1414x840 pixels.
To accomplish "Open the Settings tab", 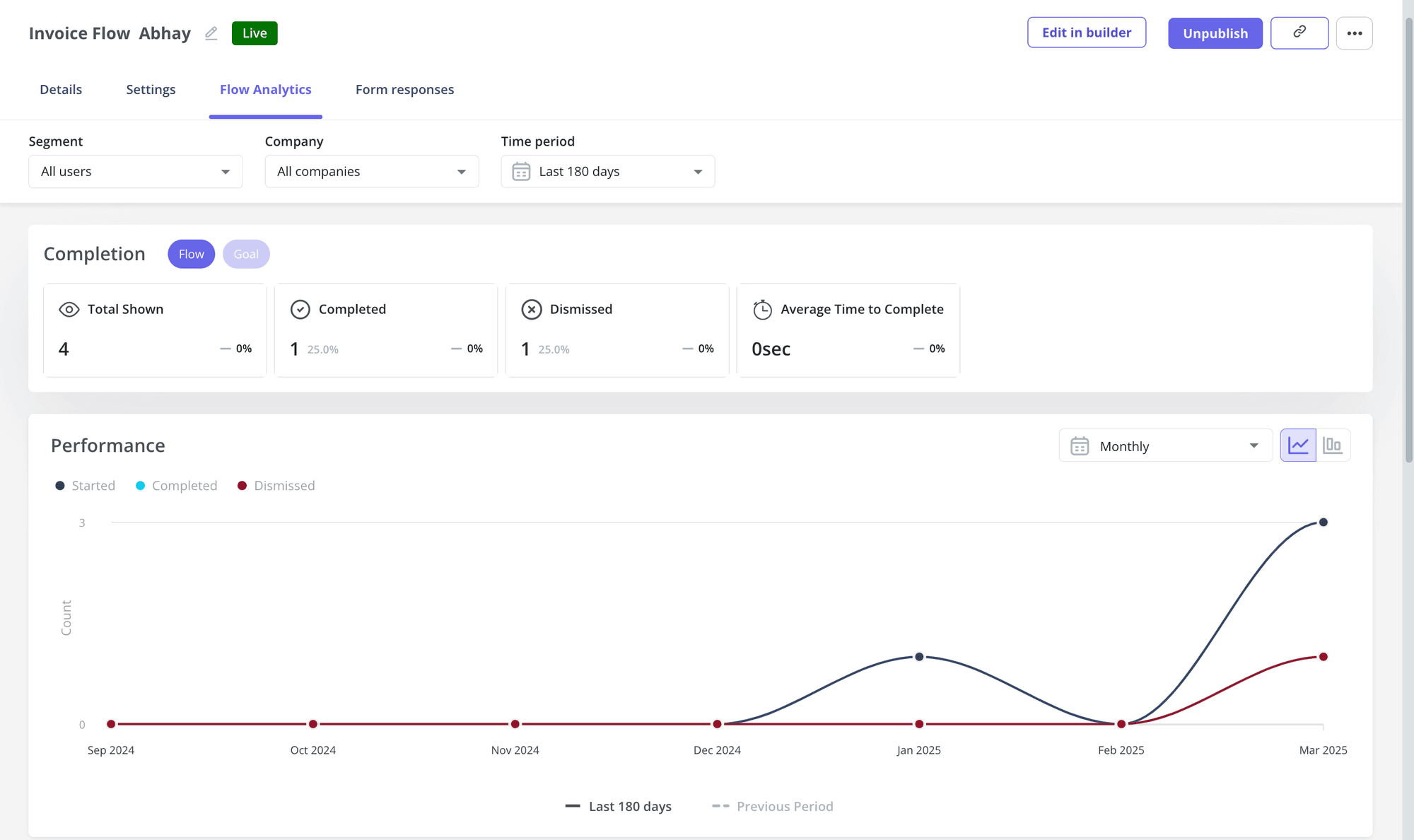I will [151, 90].
